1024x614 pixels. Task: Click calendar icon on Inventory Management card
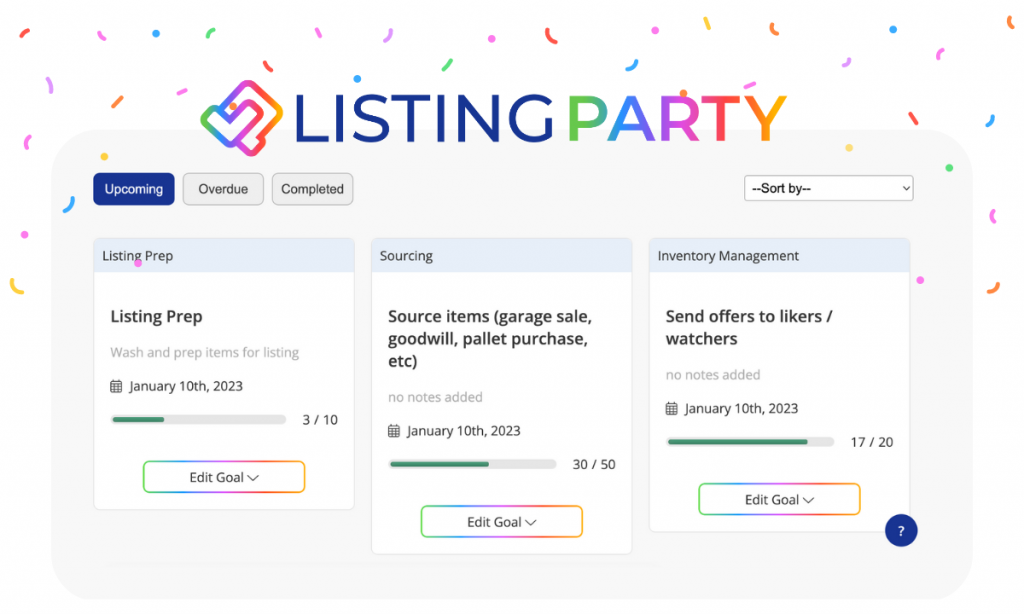(x=671, y=408)
